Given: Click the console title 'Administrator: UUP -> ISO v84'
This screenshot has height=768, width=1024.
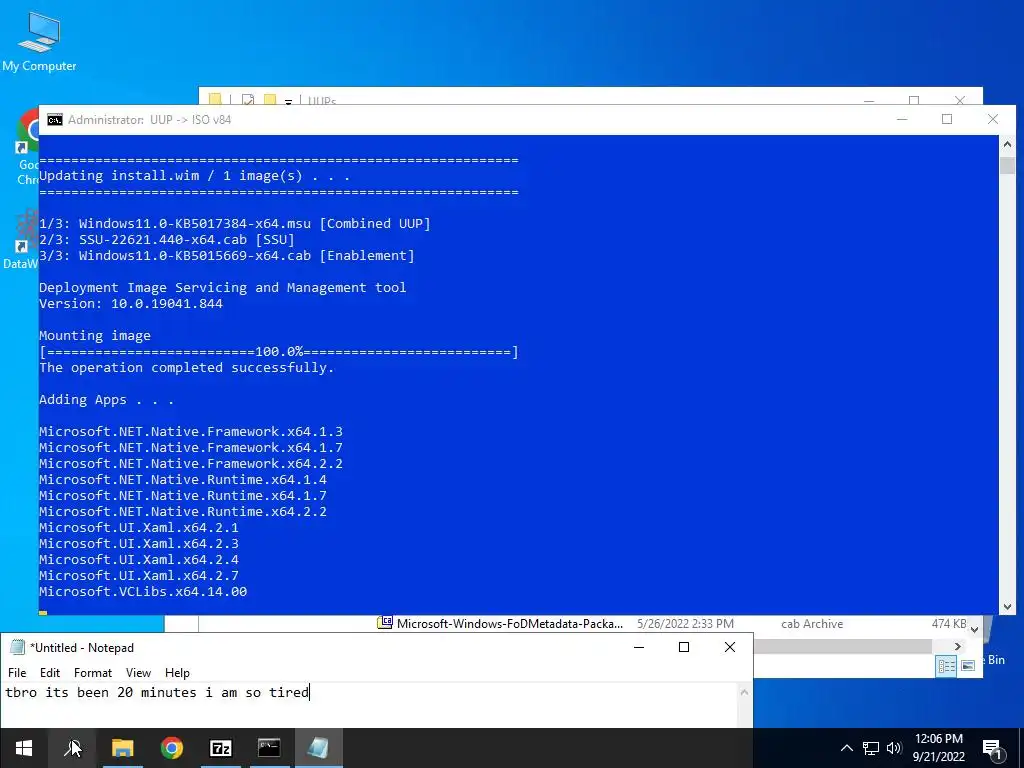Looking at the screenshot, I should click(x=150, y=120).
